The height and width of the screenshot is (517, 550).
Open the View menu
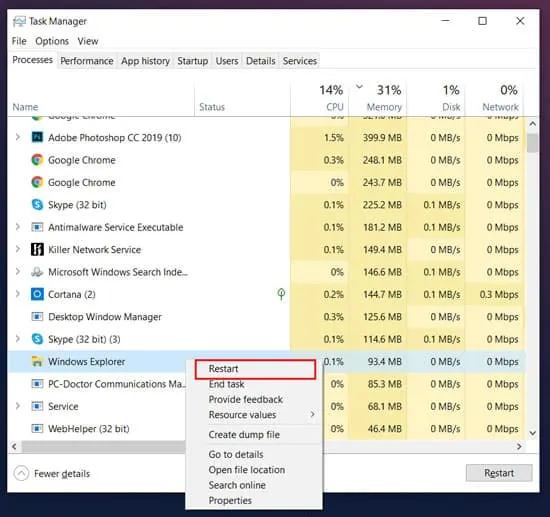tap(88, 41)
